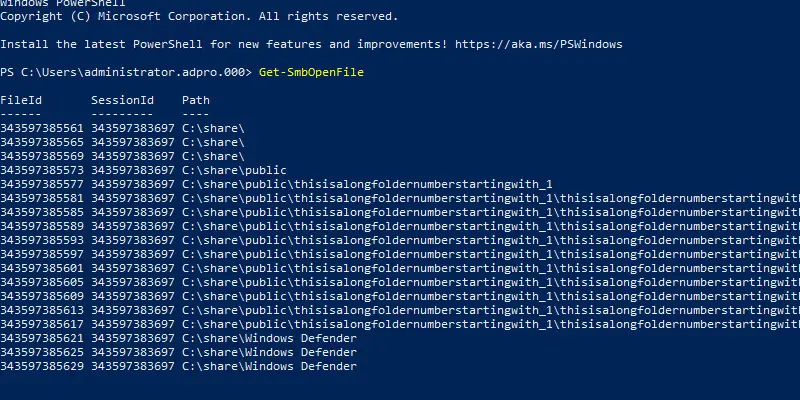
Task: Click the C:\share\public path entry
Action: [x=234, y=170]
